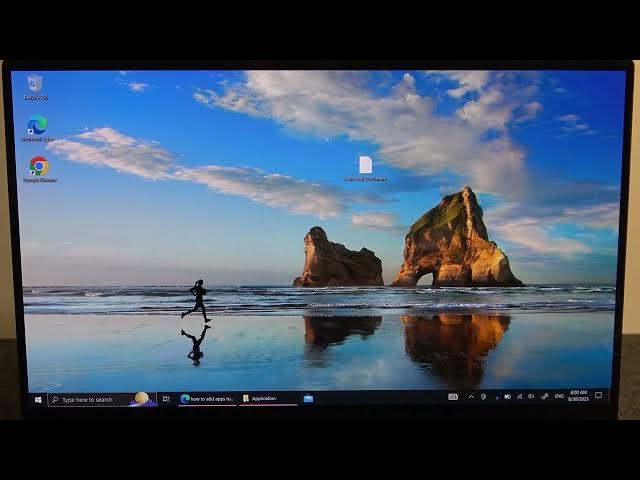
Task: Open the ENG input language switcher
Action: 560,396
